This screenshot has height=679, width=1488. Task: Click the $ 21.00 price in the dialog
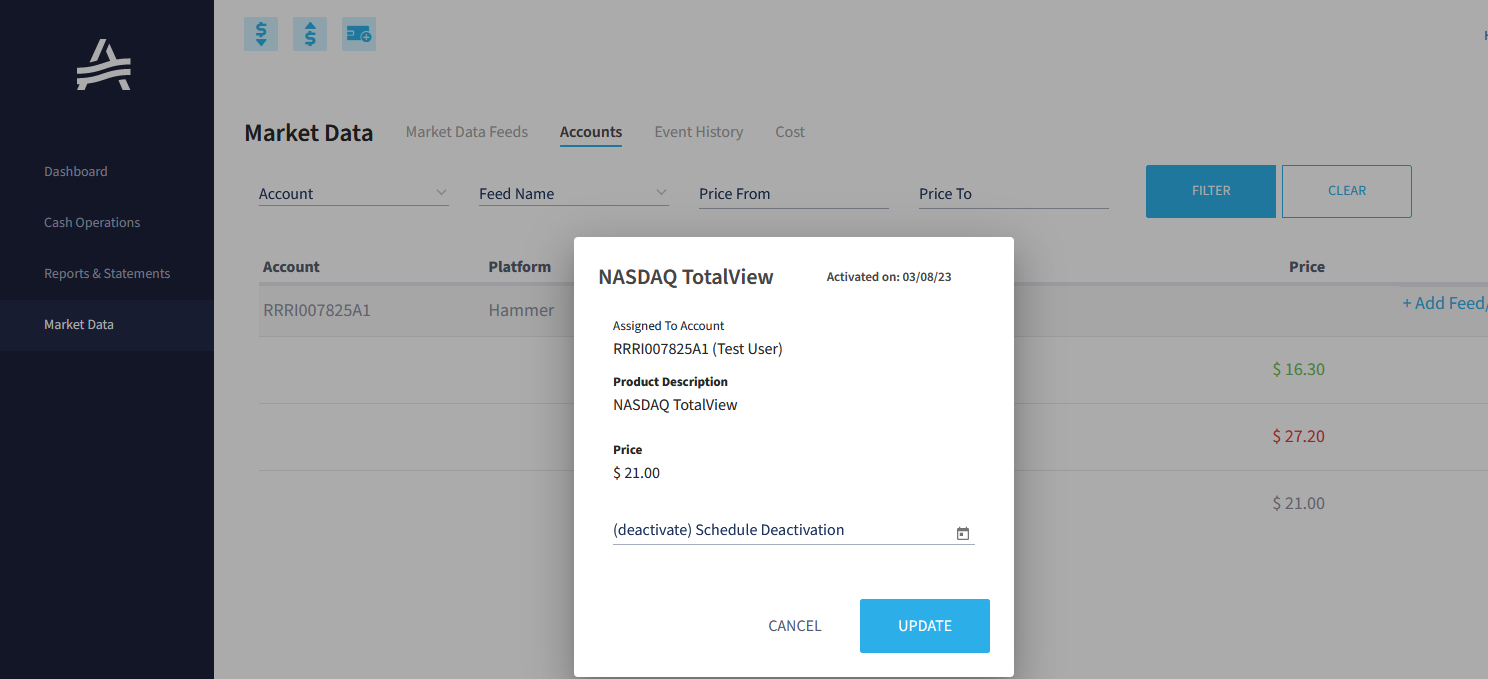click(637, 473)
